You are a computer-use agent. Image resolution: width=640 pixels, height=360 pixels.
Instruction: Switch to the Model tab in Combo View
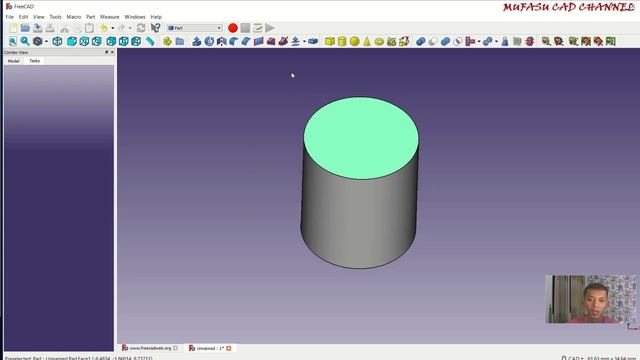tap(13, 61)
